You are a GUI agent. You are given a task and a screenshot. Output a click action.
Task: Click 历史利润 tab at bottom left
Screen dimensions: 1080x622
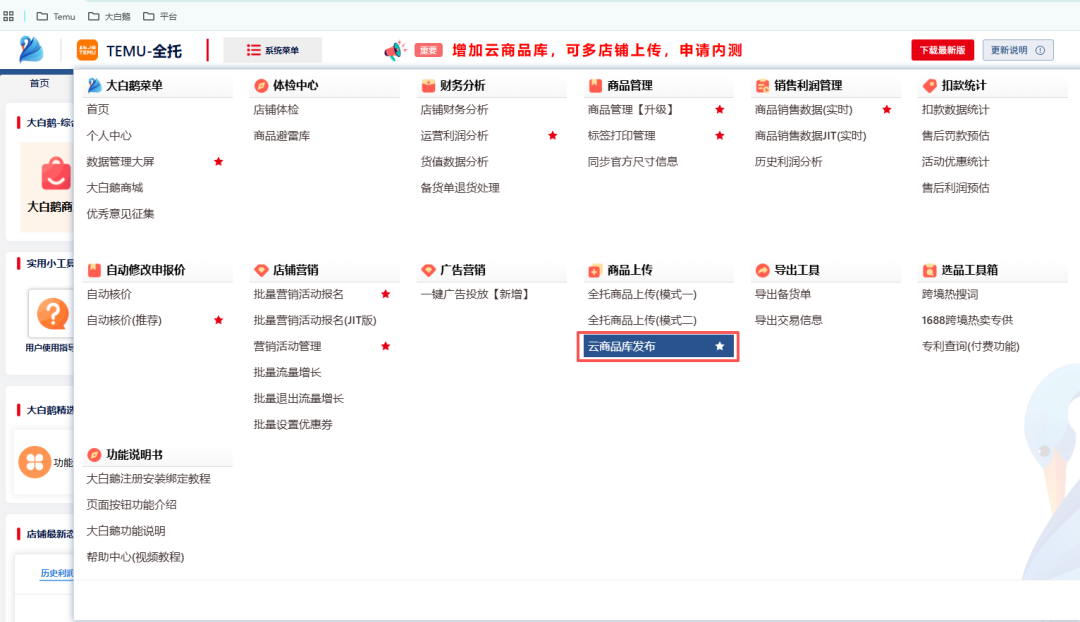click(56, 573)
